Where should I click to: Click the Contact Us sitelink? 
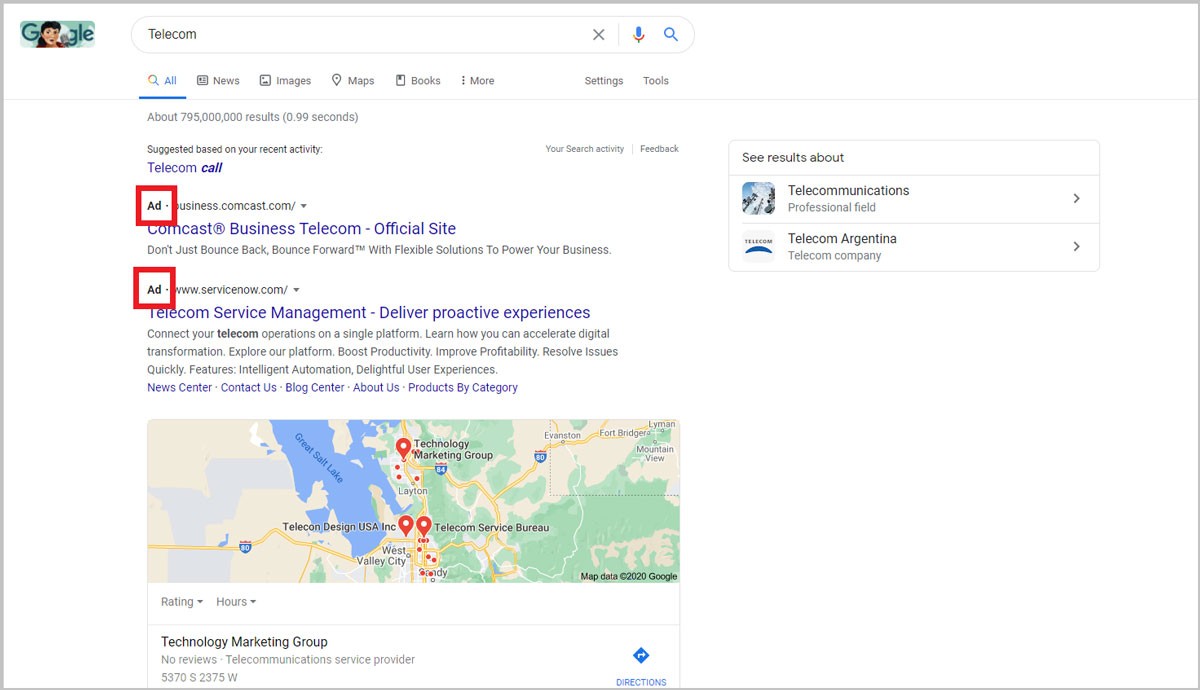[x=249, y=388]
